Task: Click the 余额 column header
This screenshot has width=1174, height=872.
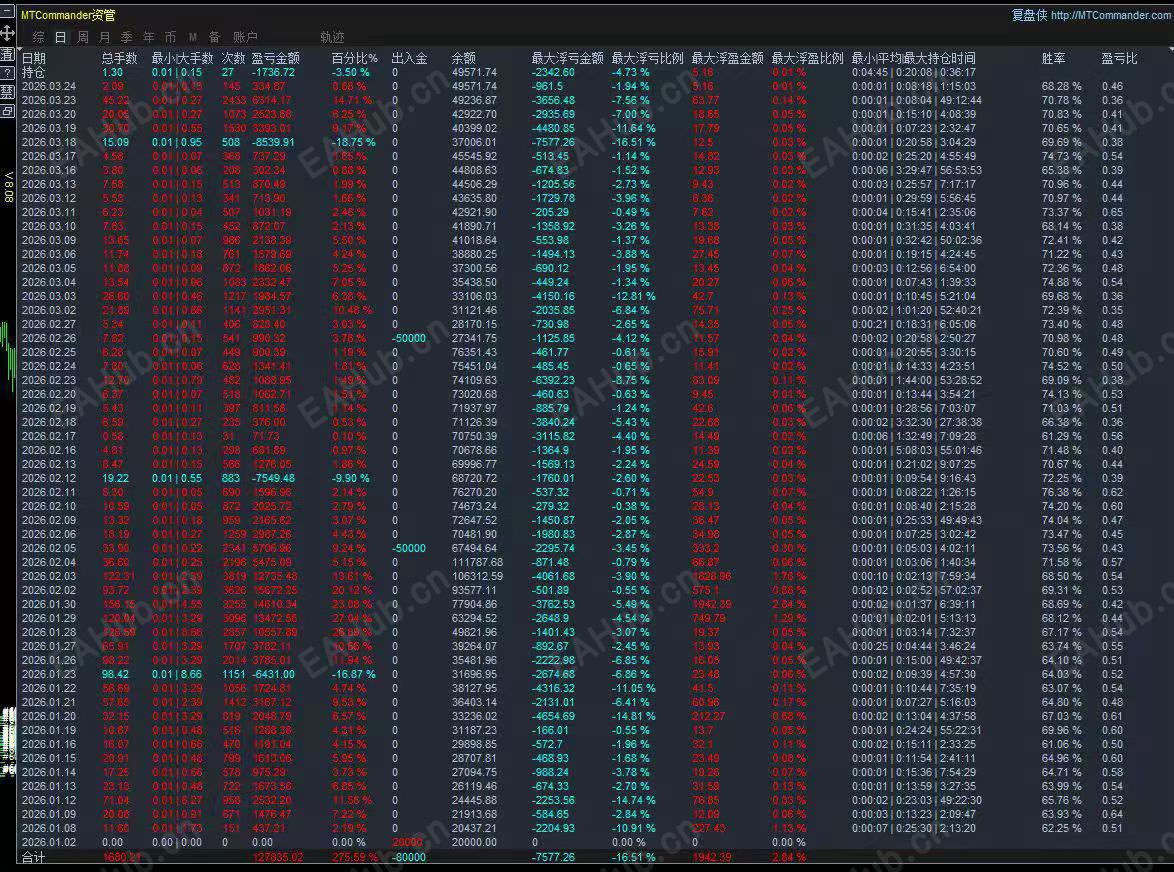Action: pos(463,58)
